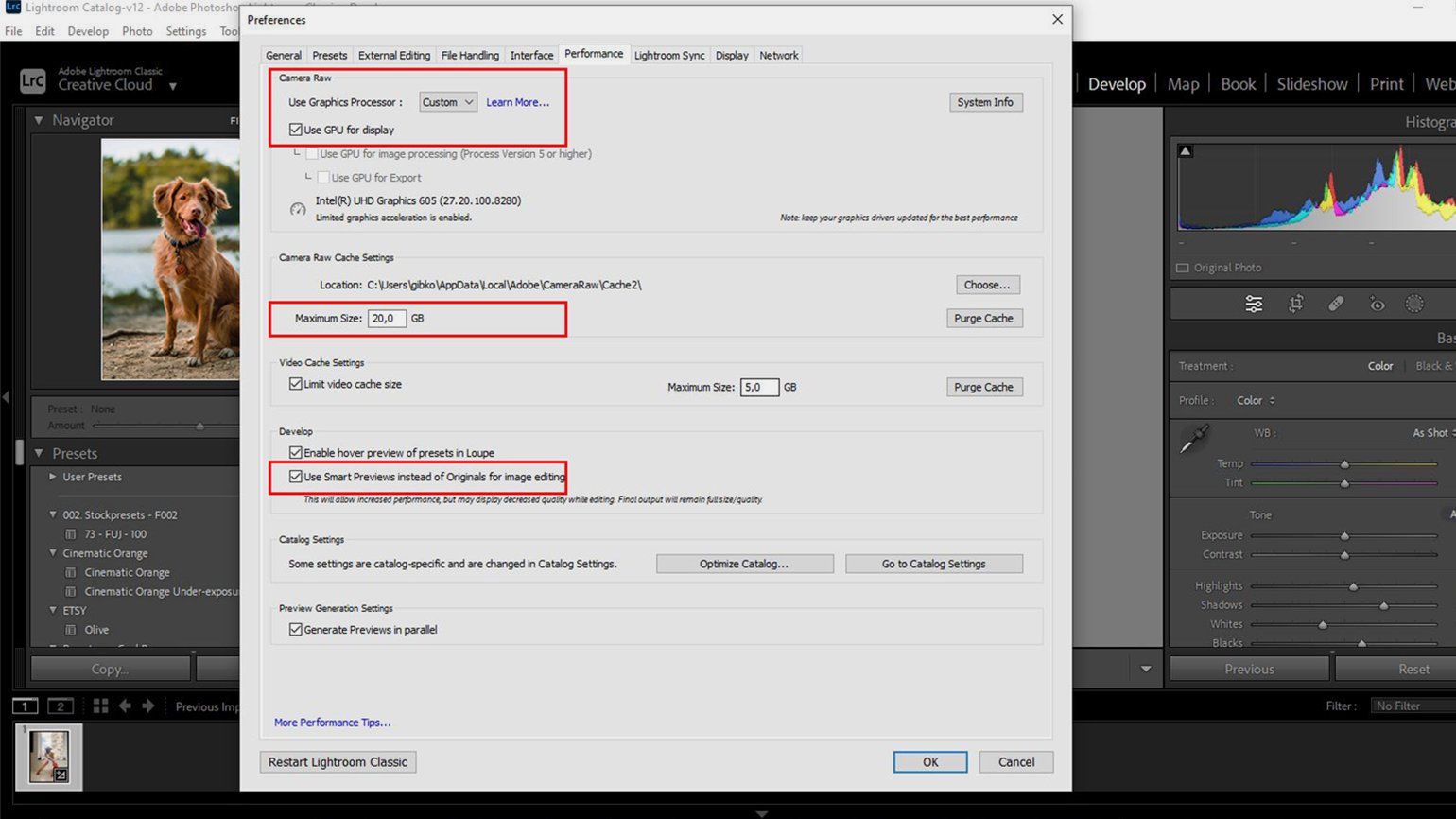Select the Crop Overlay tool
This screenshot has width=1456, height=819.
coord(1295,304)
